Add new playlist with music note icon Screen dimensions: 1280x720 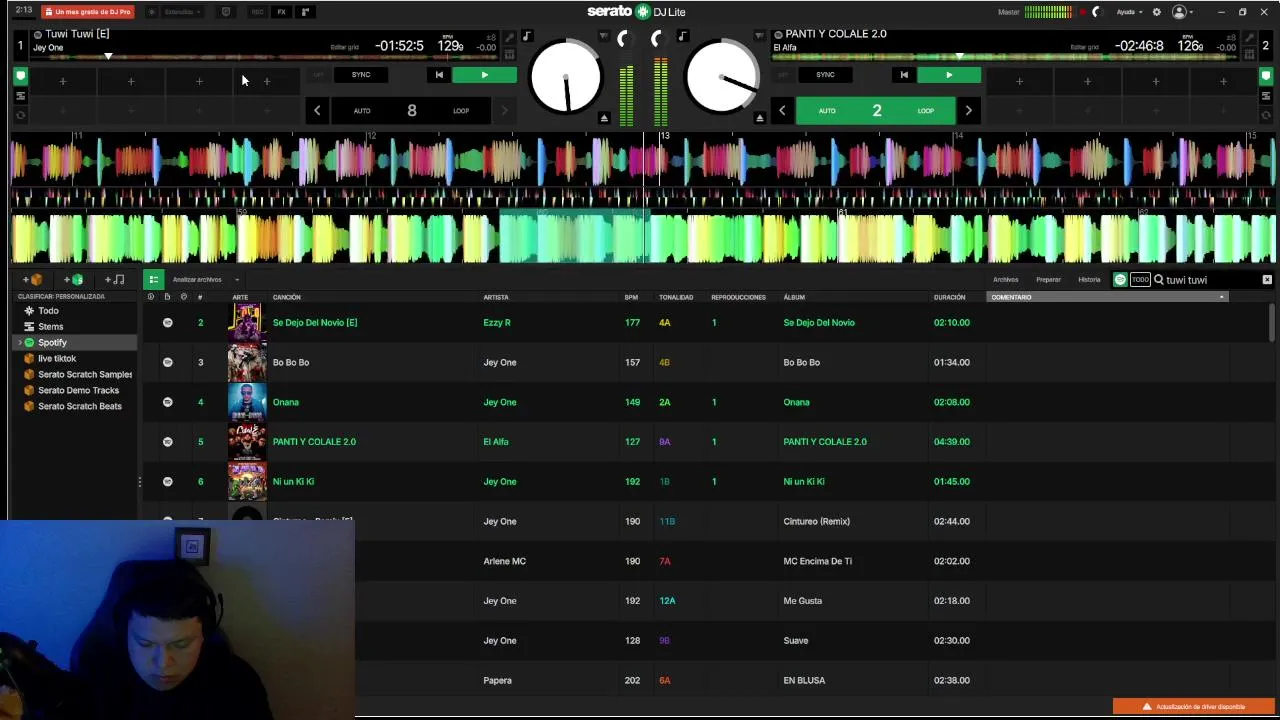coord(115,280)
